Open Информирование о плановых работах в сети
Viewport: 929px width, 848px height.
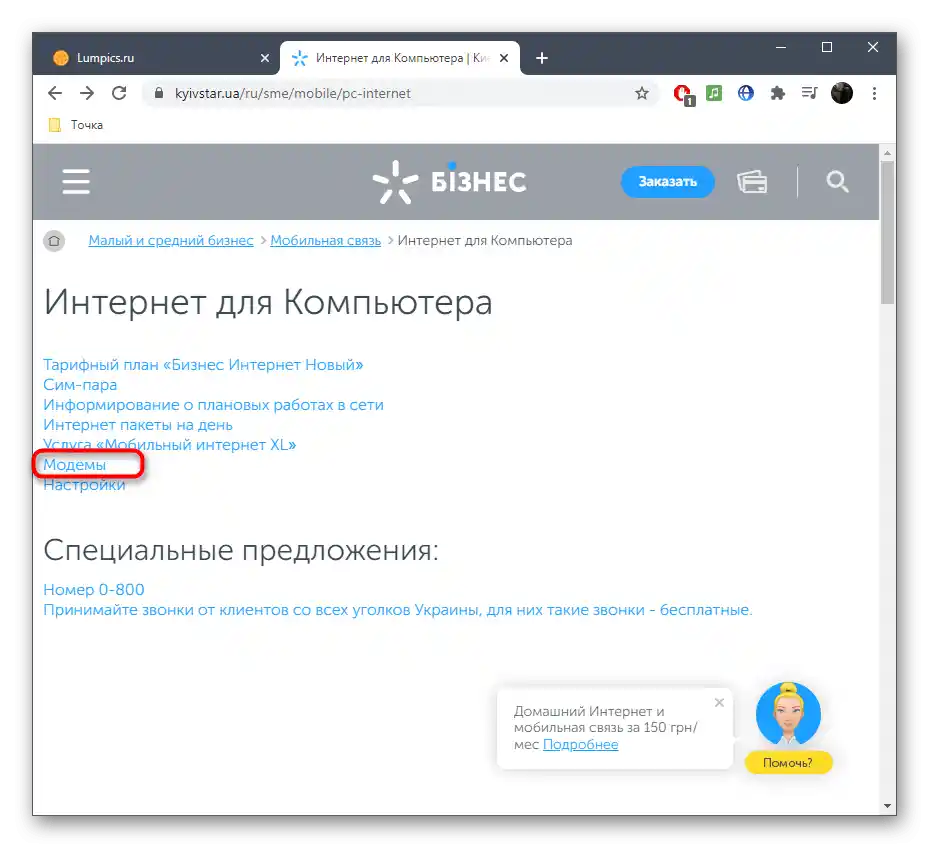213,405
